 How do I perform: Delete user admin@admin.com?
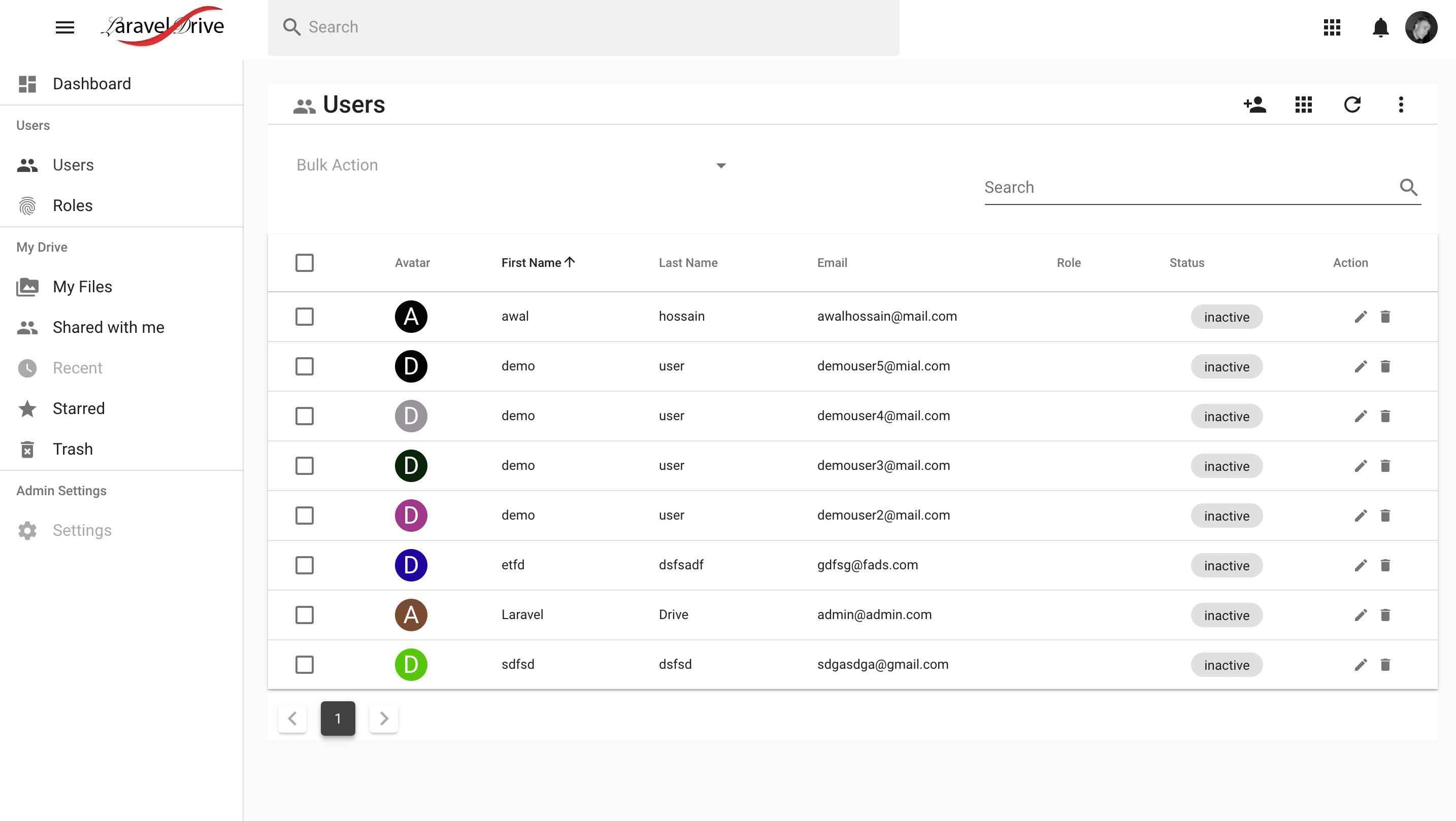1385,615
